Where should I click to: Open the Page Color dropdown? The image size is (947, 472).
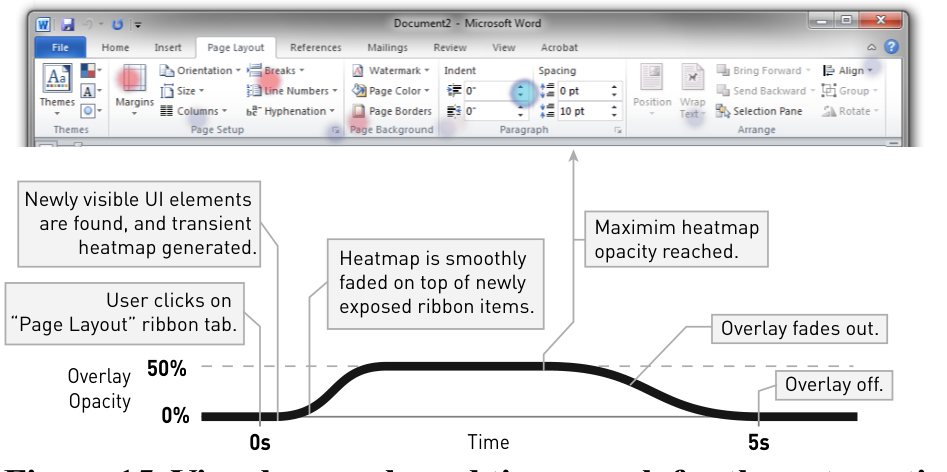point(391,91)
